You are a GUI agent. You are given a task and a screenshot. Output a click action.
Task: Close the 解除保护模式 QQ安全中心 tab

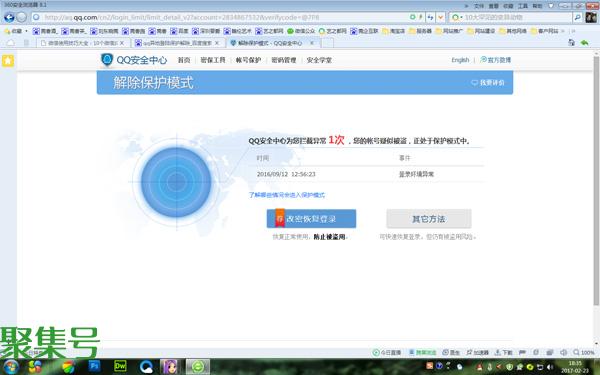pos(311,43)
